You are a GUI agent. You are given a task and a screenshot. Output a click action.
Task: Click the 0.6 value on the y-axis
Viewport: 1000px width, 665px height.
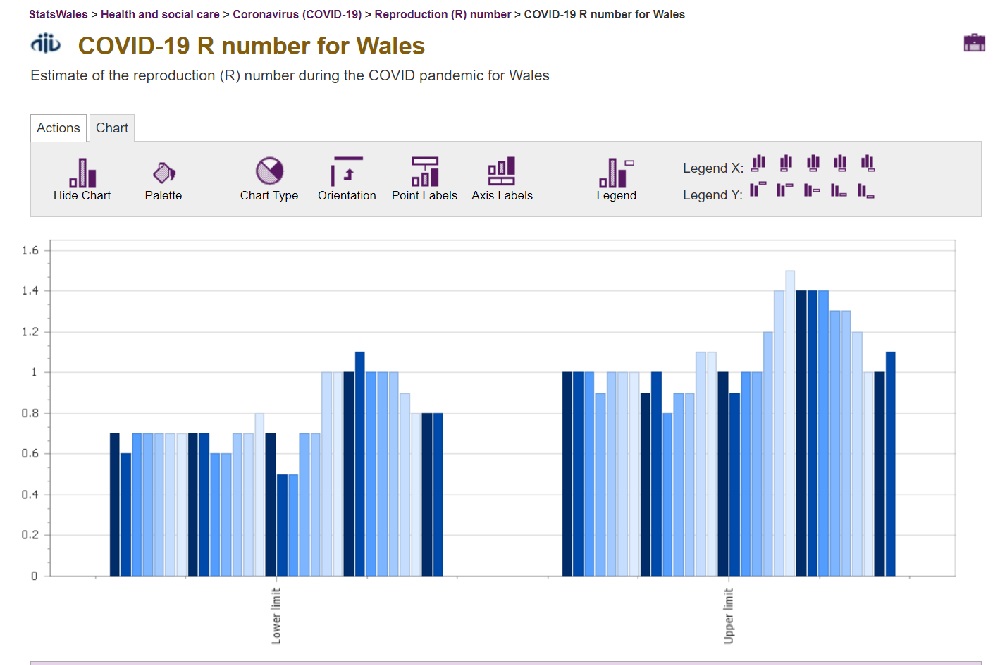coord(30,453)
